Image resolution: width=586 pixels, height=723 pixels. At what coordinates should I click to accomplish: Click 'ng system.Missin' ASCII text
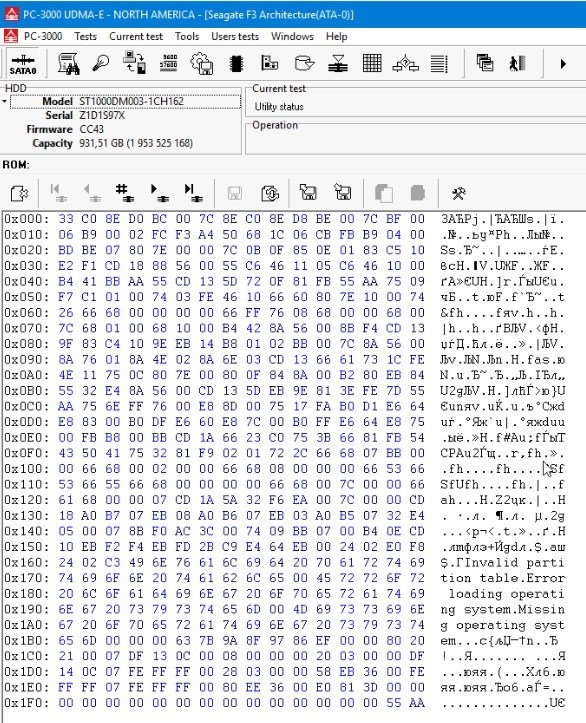pos(503,610)
